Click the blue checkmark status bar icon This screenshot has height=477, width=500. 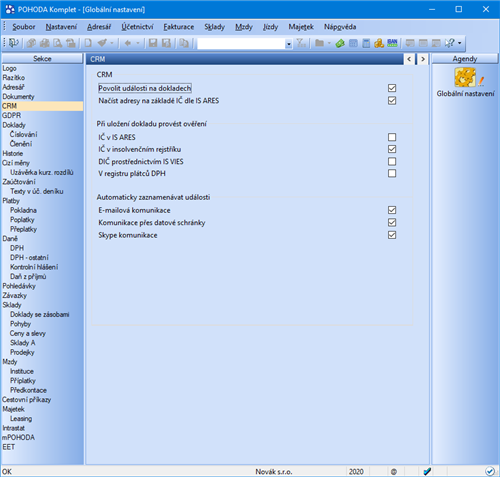pos(427,471)
